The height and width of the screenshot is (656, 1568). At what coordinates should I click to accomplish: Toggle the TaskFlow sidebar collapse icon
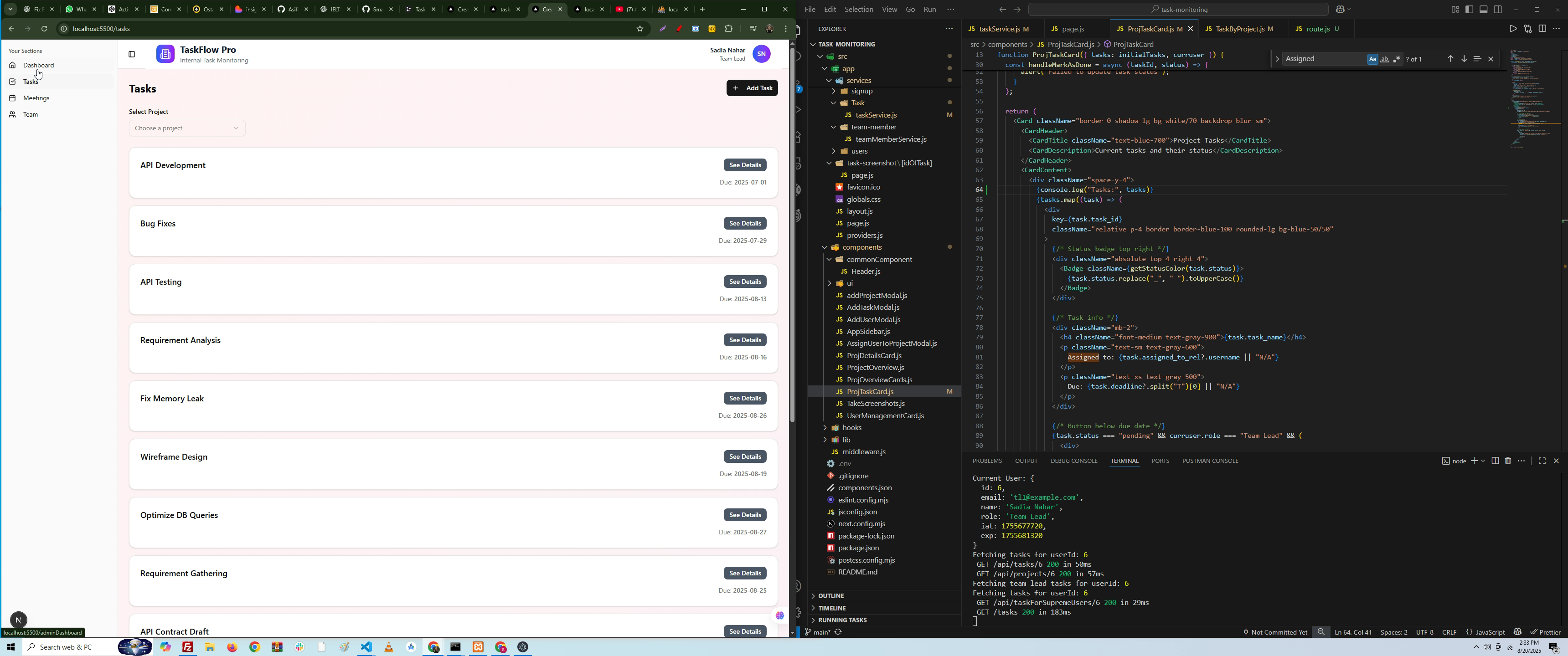pos(131,55)
